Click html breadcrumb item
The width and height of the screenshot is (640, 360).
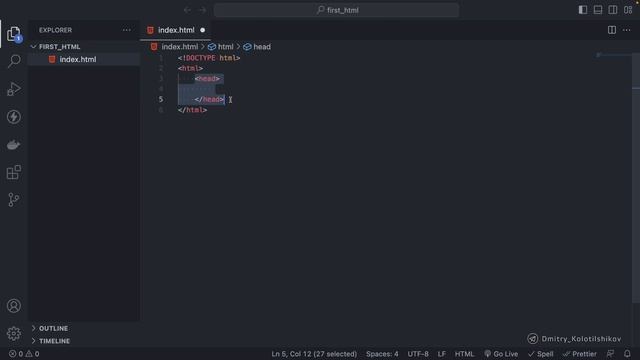point(221,47)
